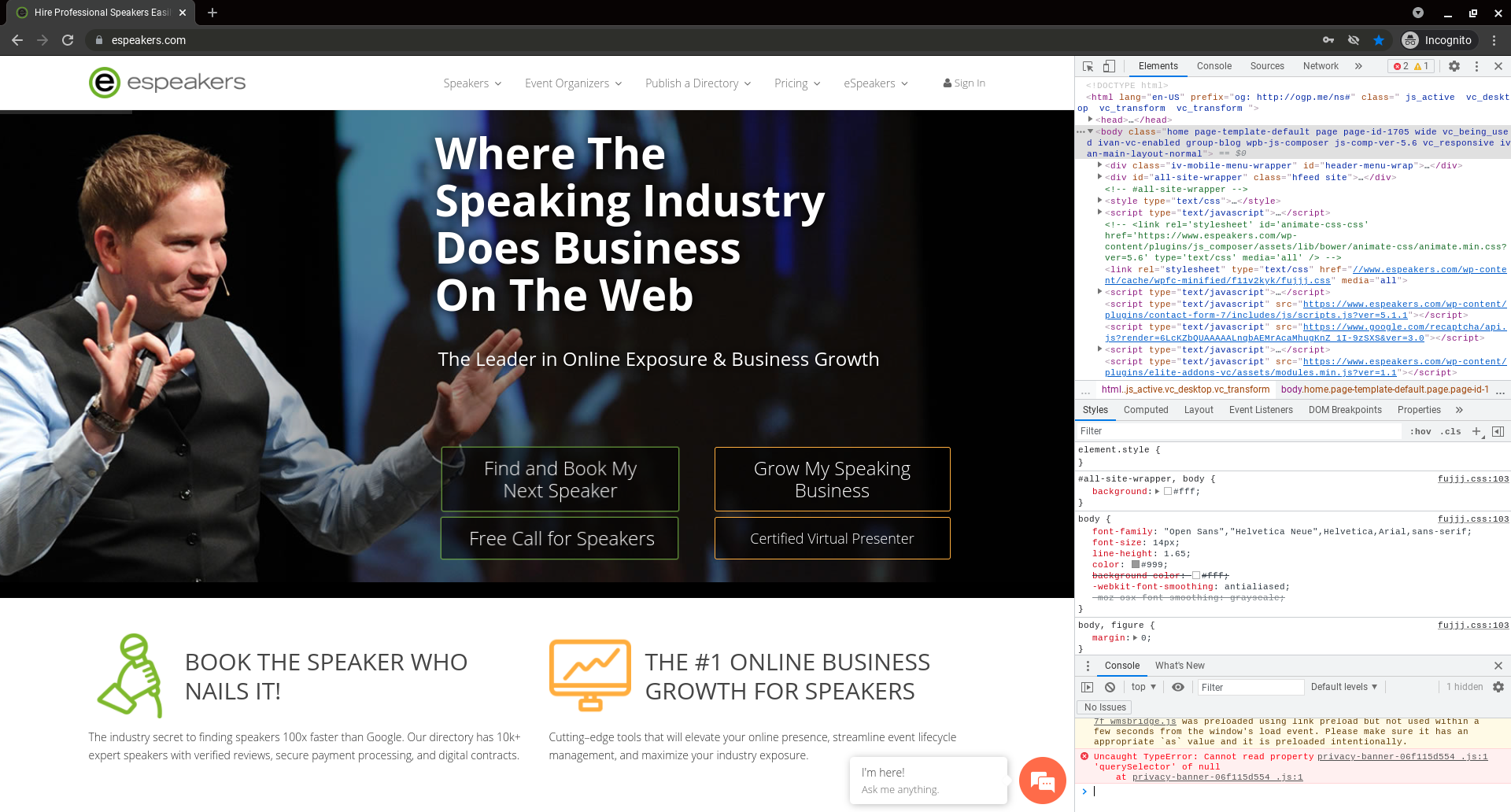Click the styles Filter input

[1239, 431]
